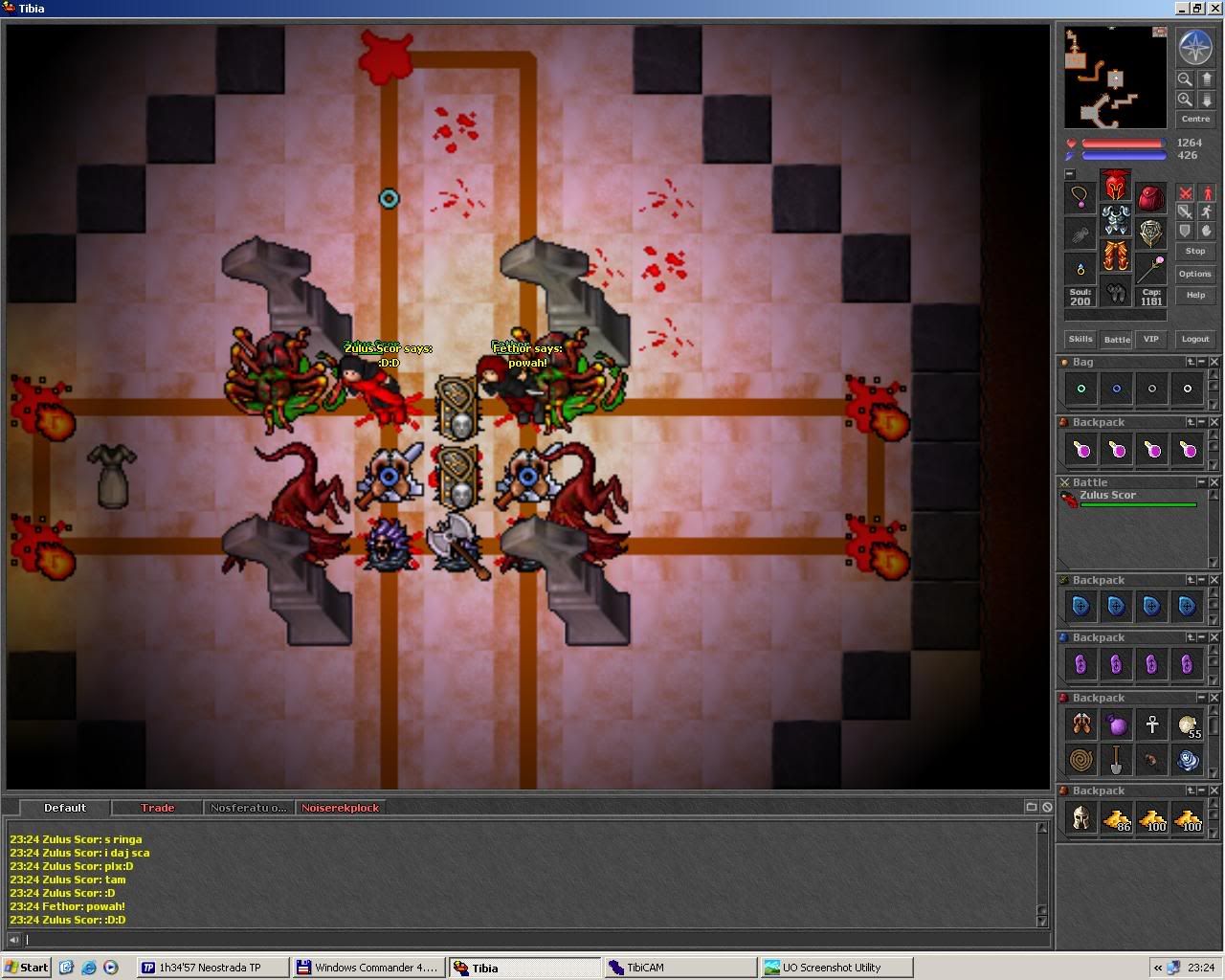1225x980 pixels.
Task: Click the blue mana bar
Action: pyautogui.click(x=1124, y=155)
